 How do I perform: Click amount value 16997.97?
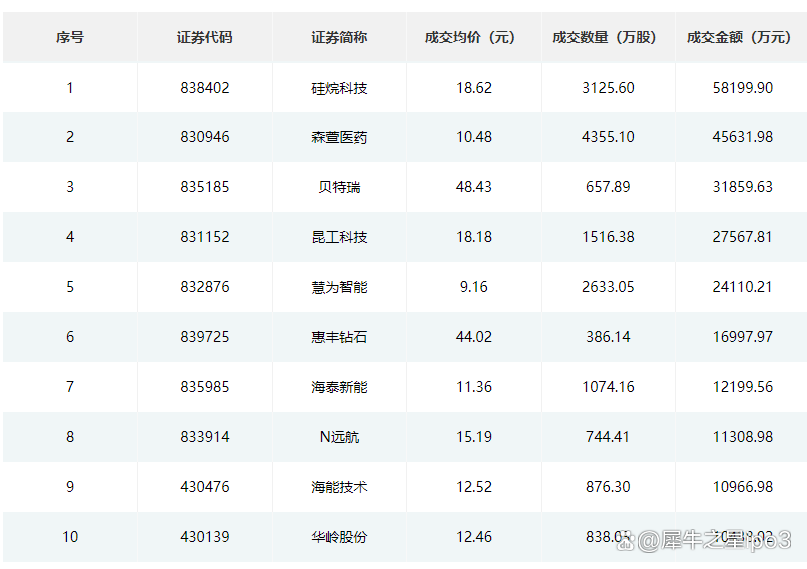[743, 337]
